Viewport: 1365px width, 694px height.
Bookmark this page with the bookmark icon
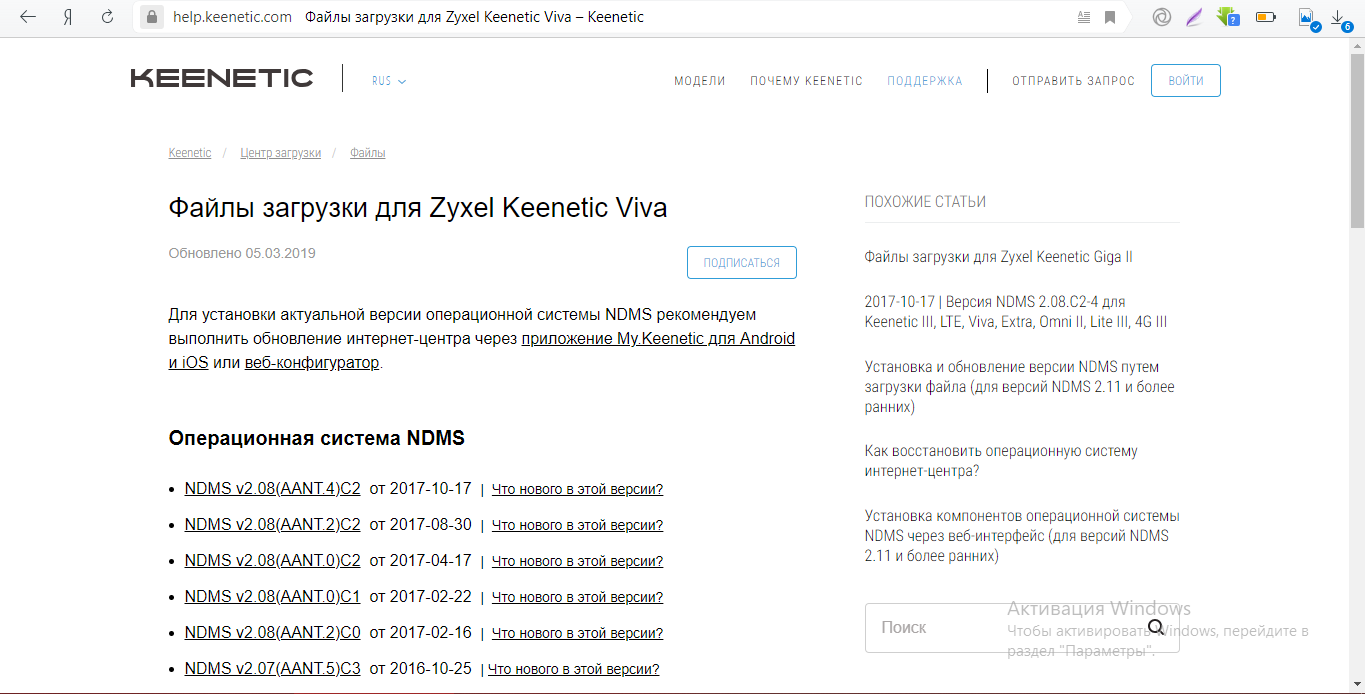coord(1110,17)
